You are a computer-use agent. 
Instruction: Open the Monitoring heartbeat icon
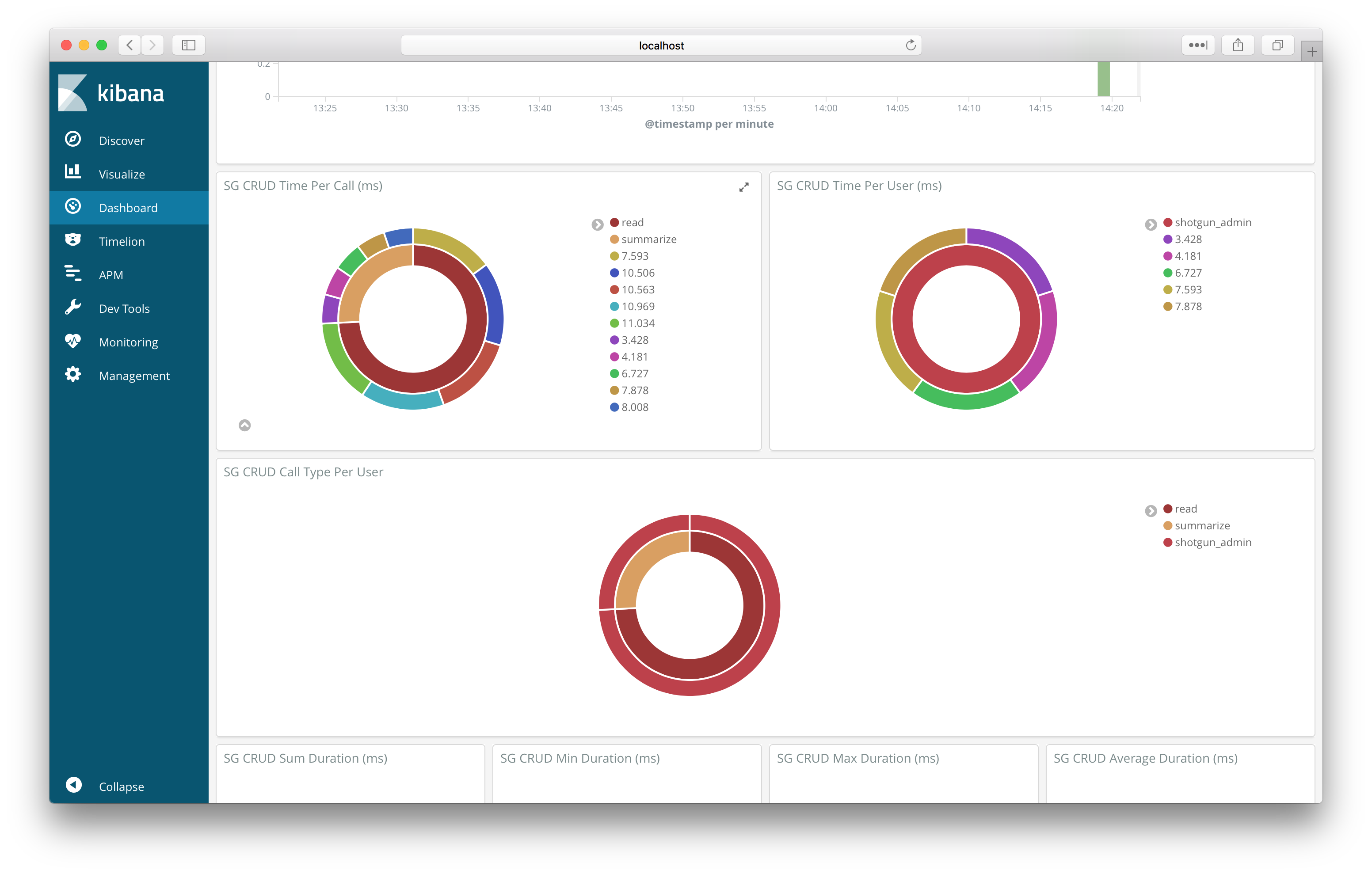(73, 341)
